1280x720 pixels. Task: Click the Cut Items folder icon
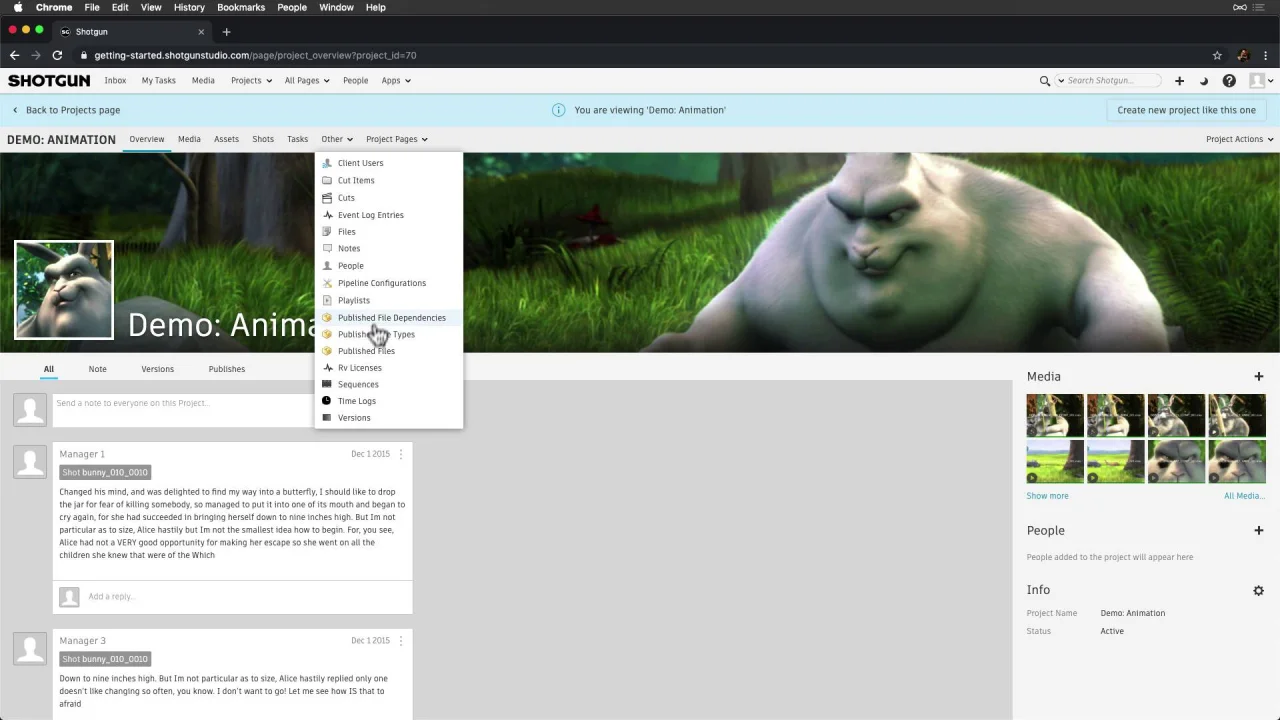click(327, 180)
